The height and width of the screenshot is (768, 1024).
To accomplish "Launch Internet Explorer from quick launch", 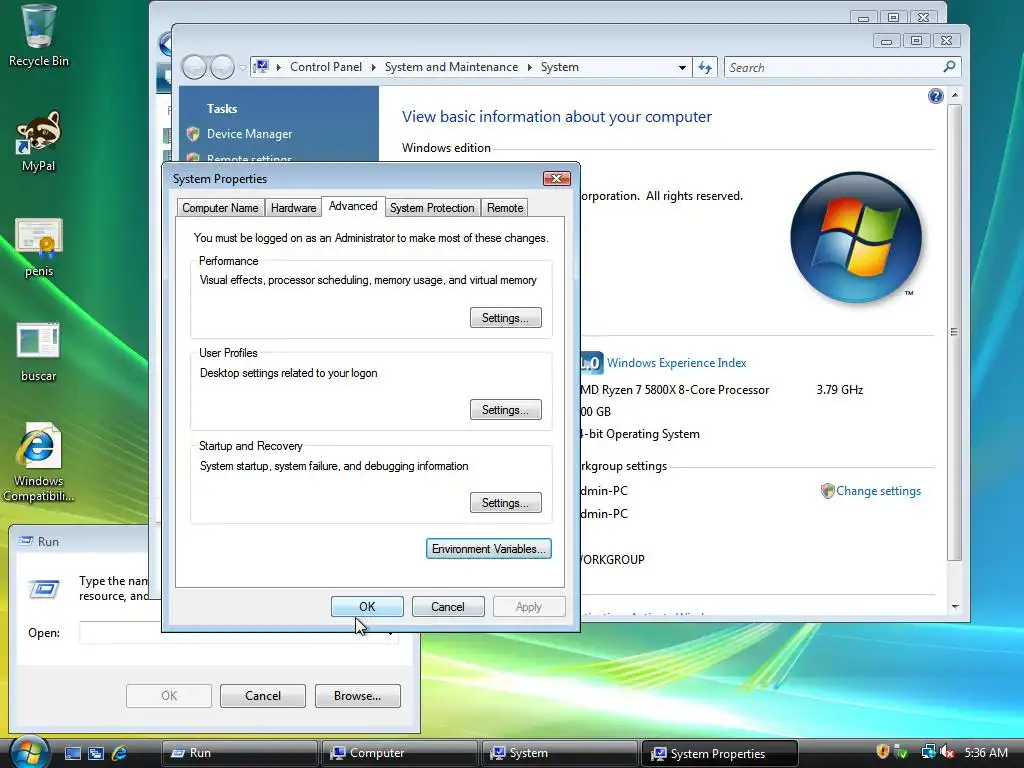I will [120, 753].
